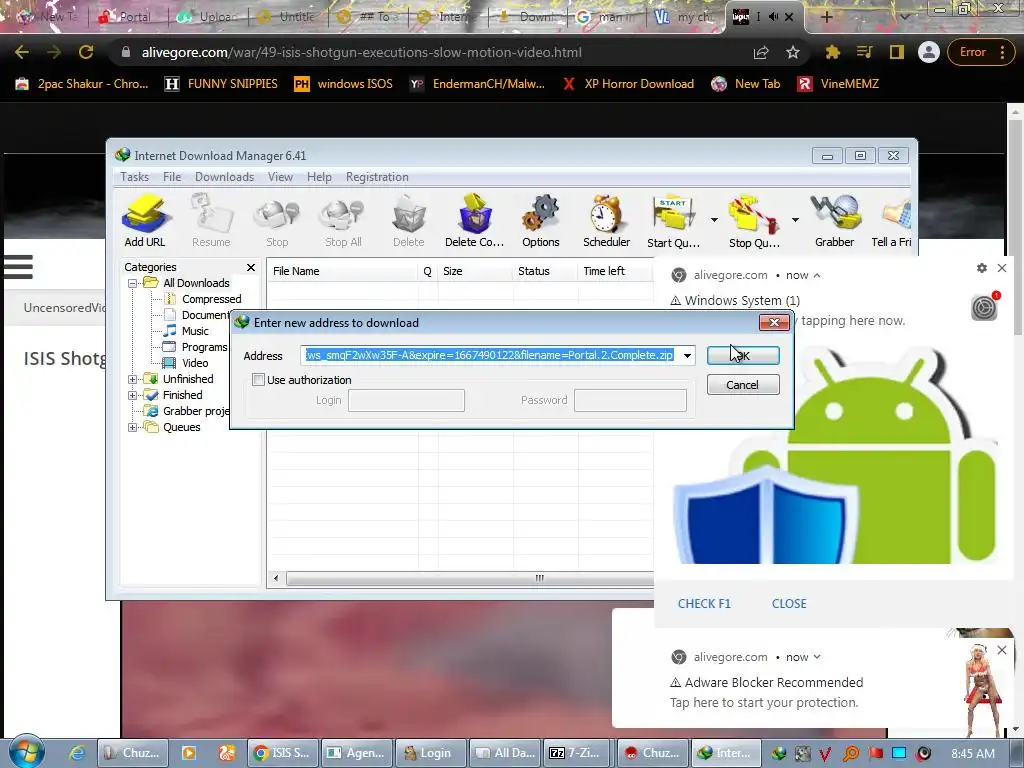Viewport: 1024px width, 768px height.
Task: Click the Delete Completed toolbar icon
Action: pos(475,220)
